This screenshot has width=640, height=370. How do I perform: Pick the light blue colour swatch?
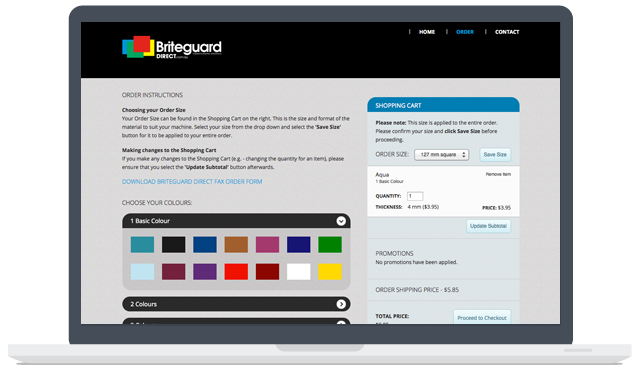[142, 272]
